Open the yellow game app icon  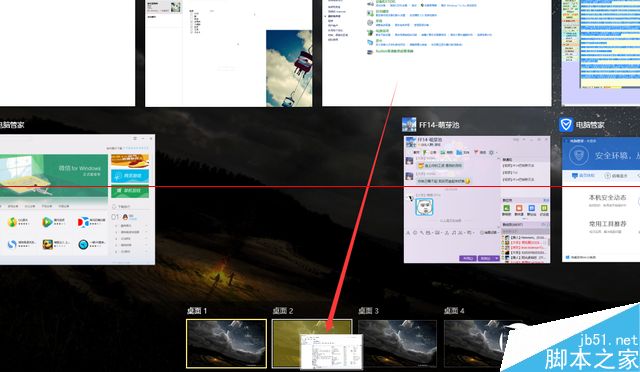point(47,244)
